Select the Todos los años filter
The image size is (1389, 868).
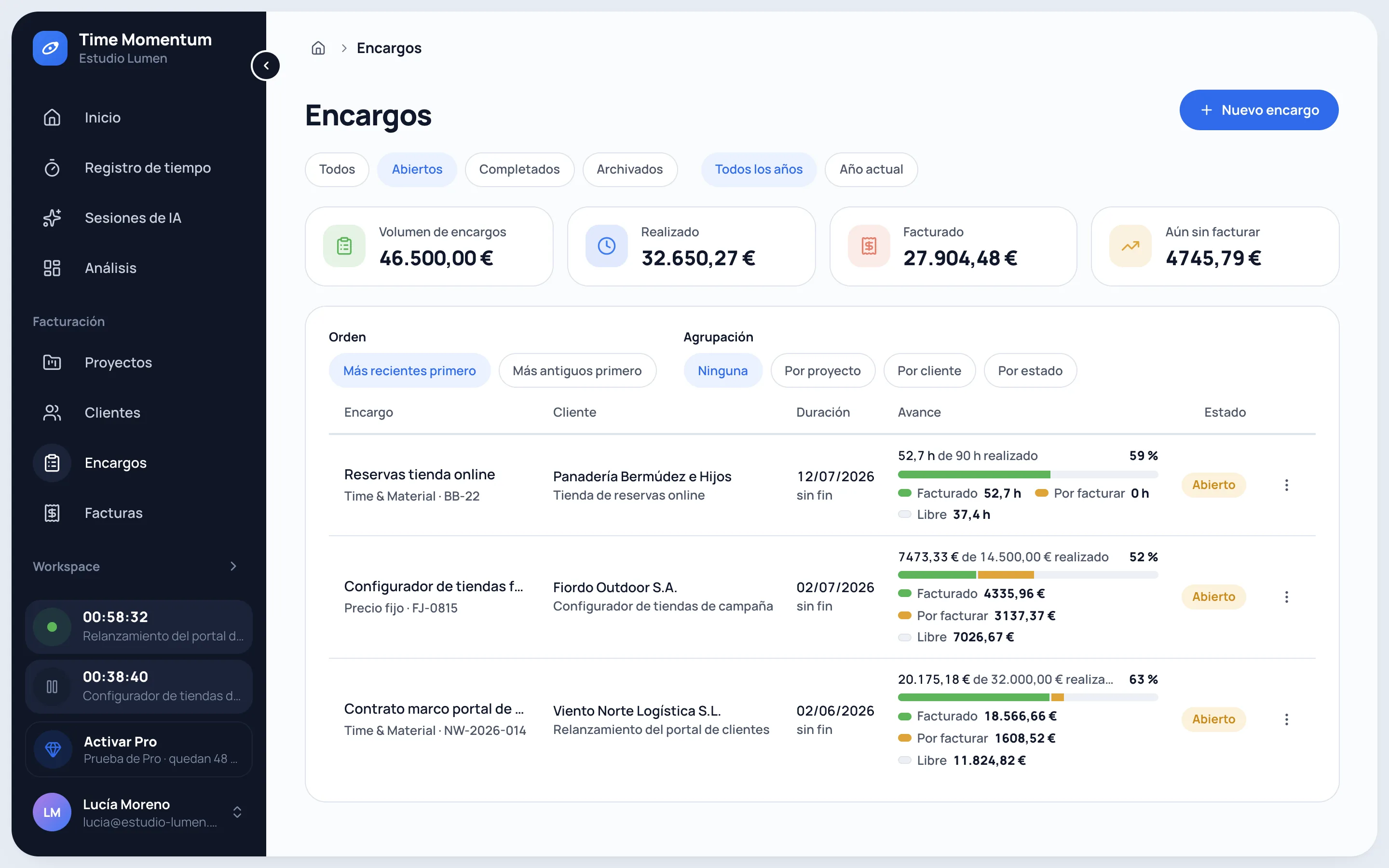coord(759,169)
